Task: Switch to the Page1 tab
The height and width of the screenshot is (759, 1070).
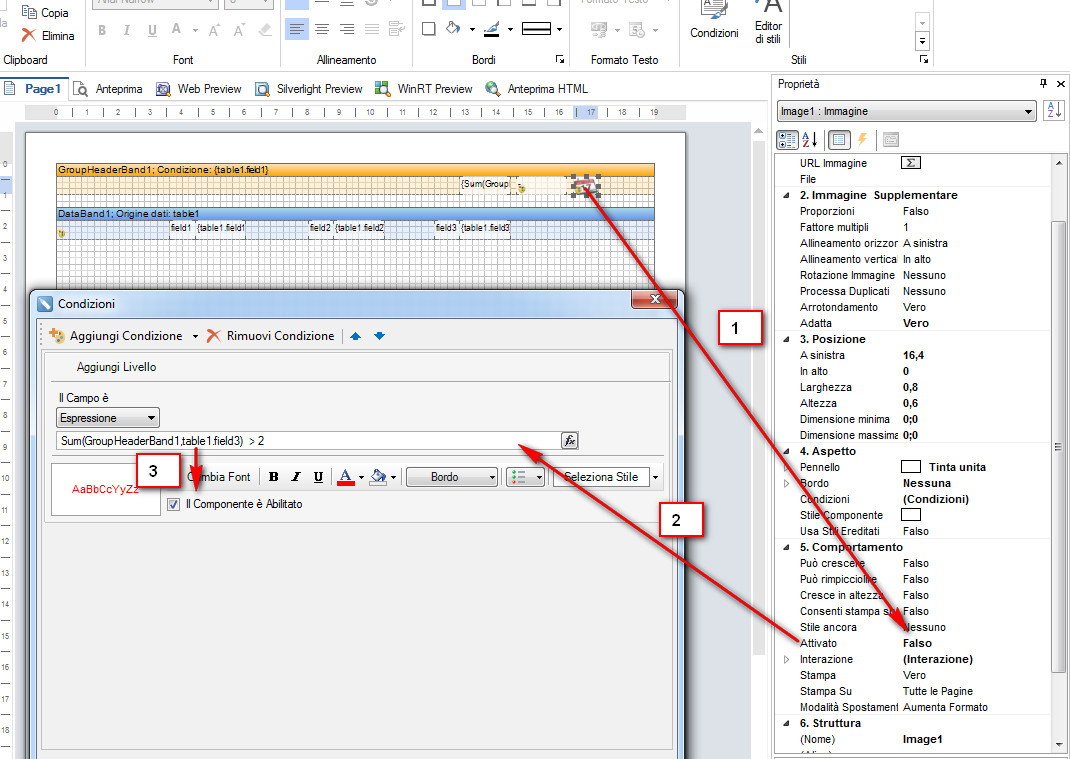Action: pyautogui.click(x=34, y=89)
